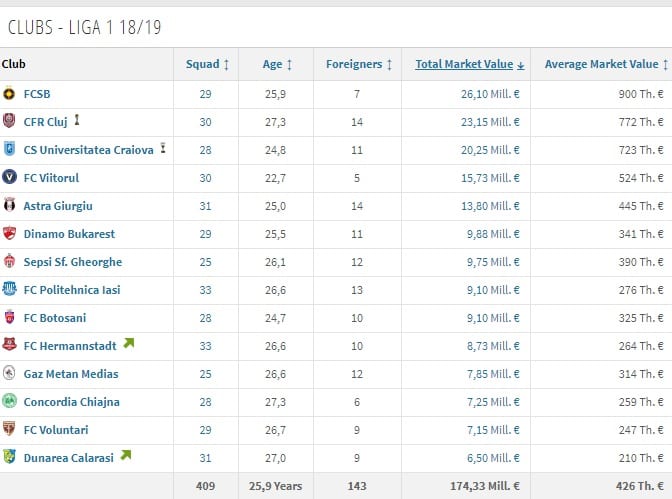Click the Astra Giurgiu club crest
The image size is (672, 499).
tap(9, 206)
